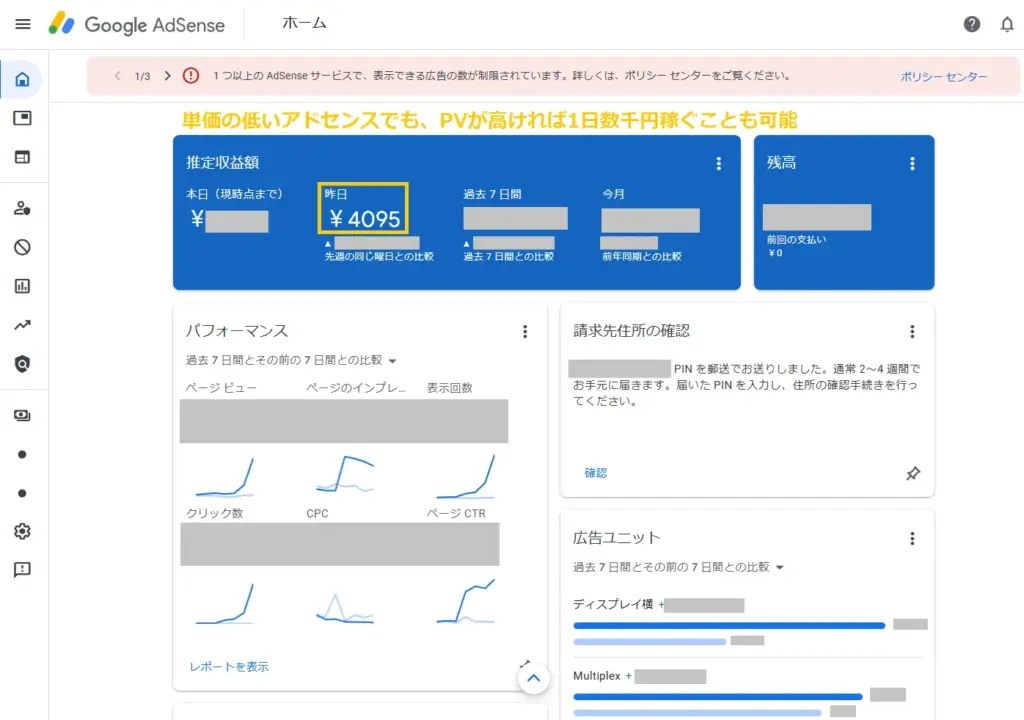1024x720 pixels.
Task: Collapse the page with the circular chevron button
Action: tap(534, 678)
